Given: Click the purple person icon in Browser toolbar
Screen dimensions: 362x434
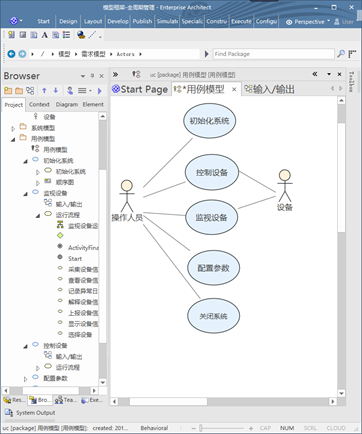Looking at the screenshot, I should [70, 90].
